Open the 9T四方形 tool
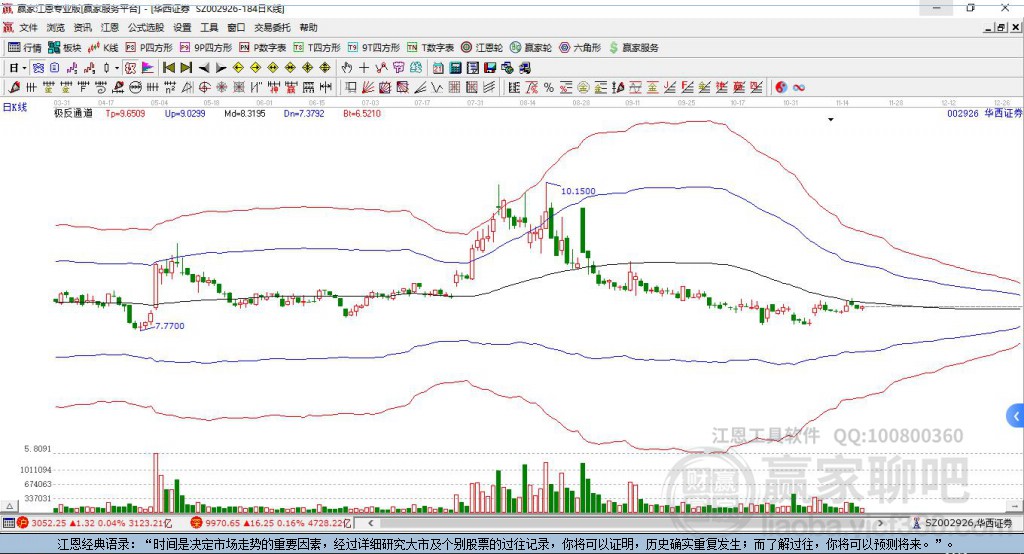This screenshot has height=554, width=1024. point(374,48)
